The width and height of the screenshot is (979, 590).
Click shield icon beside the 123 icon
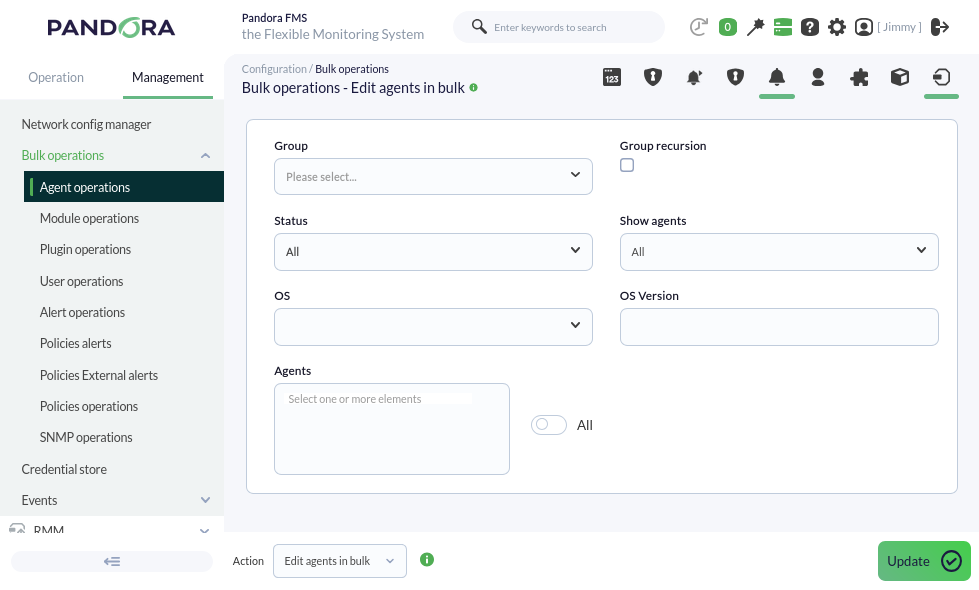(x=652, y=77)
